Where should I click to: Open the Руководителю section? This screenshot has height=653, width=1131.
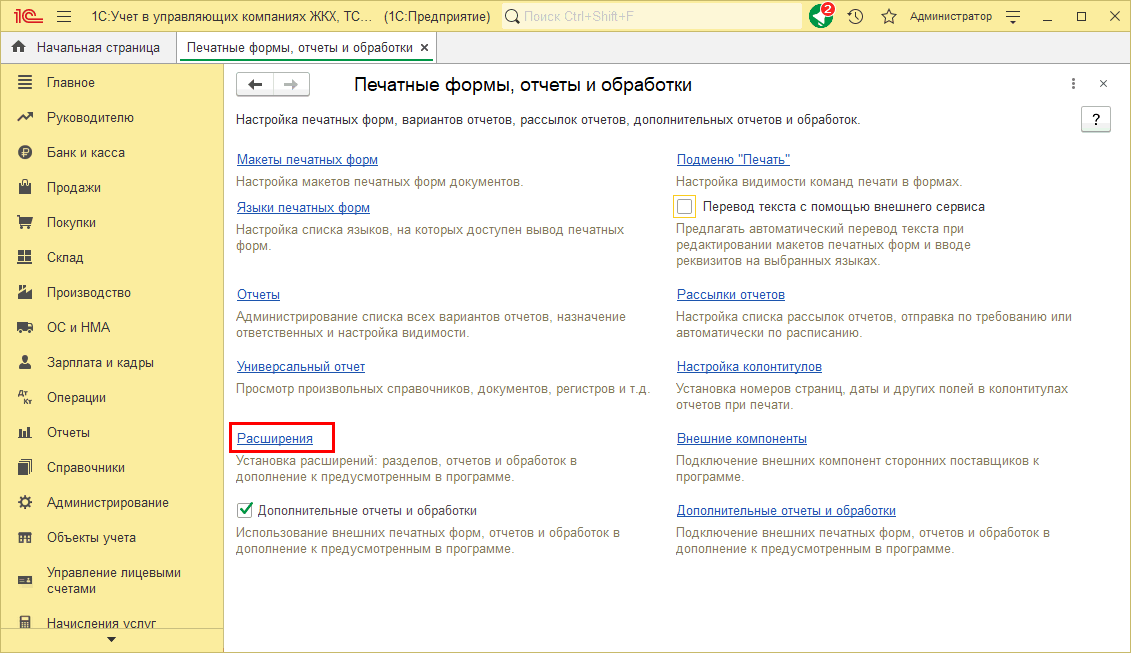(90, 117)
